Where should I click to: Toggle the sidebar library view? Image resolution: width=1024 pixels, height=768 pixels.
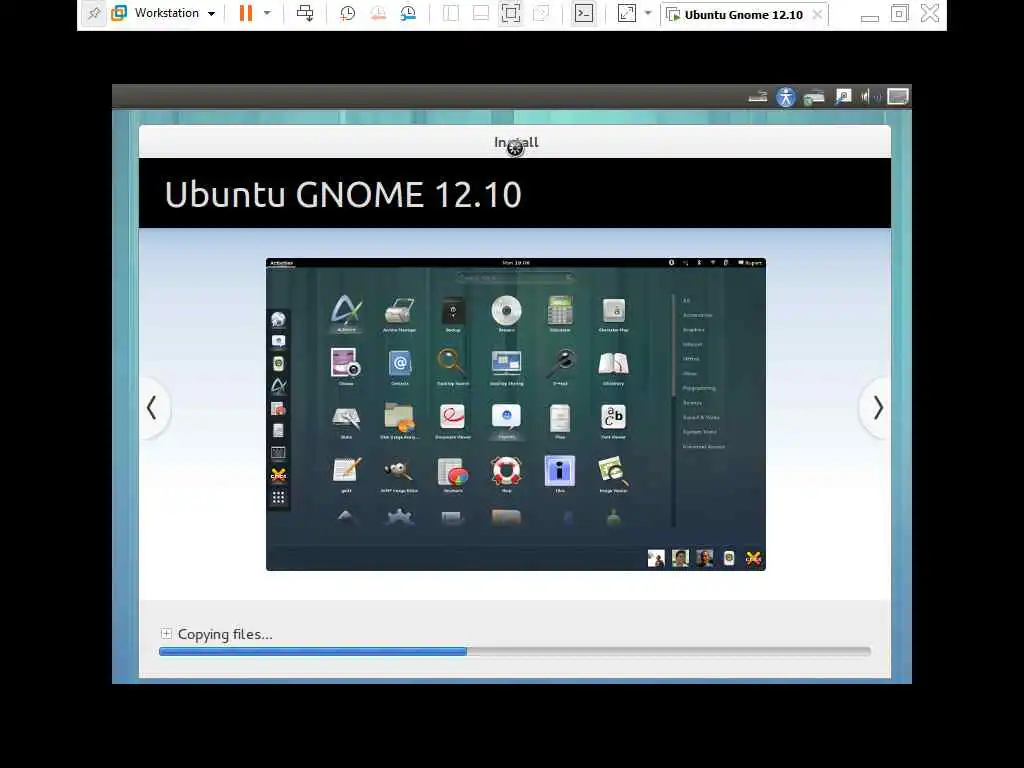(x=451, y=13)
